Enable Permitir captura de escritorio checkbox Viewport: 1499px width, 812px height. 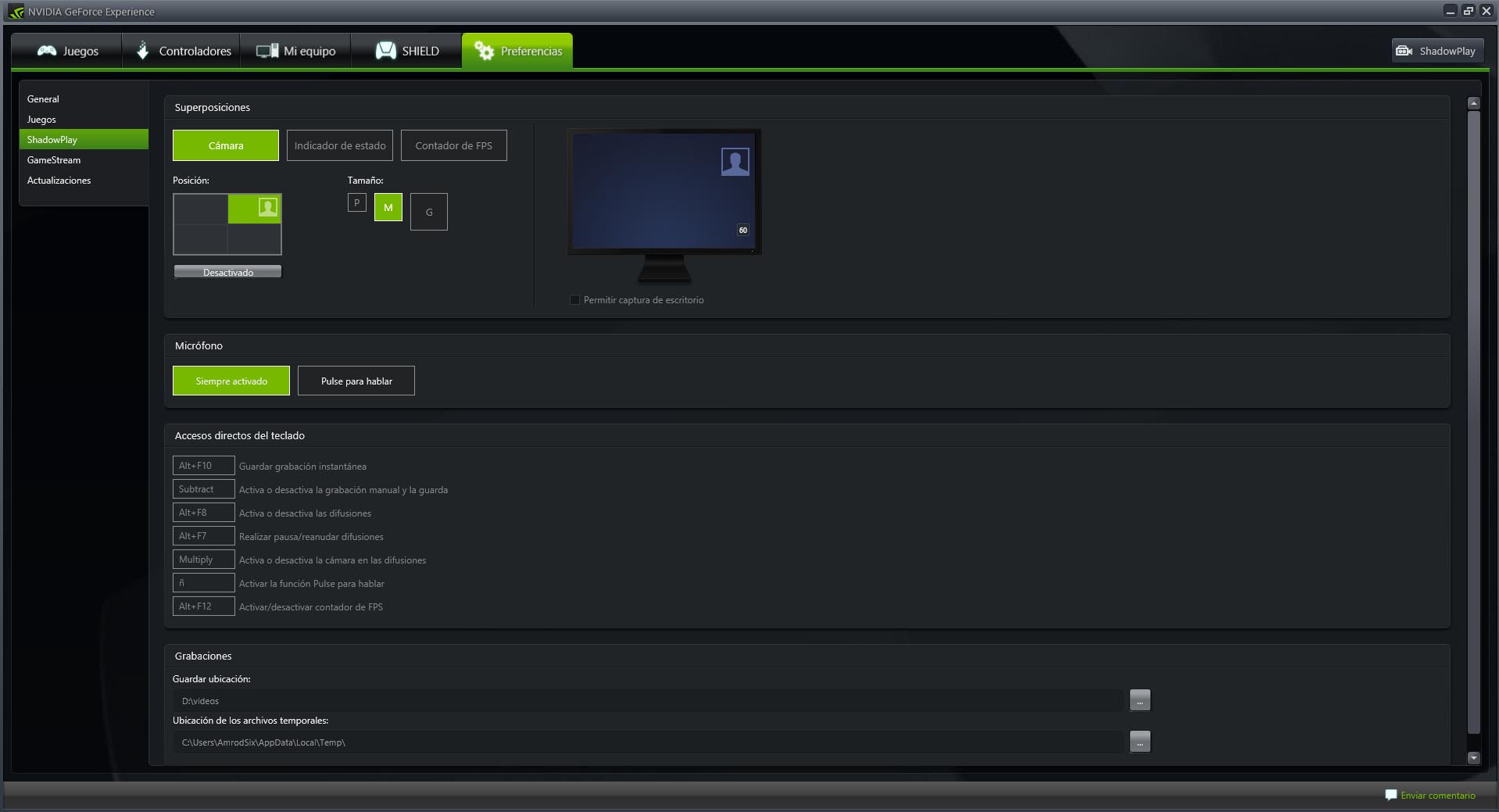click(x=575, y=299)
